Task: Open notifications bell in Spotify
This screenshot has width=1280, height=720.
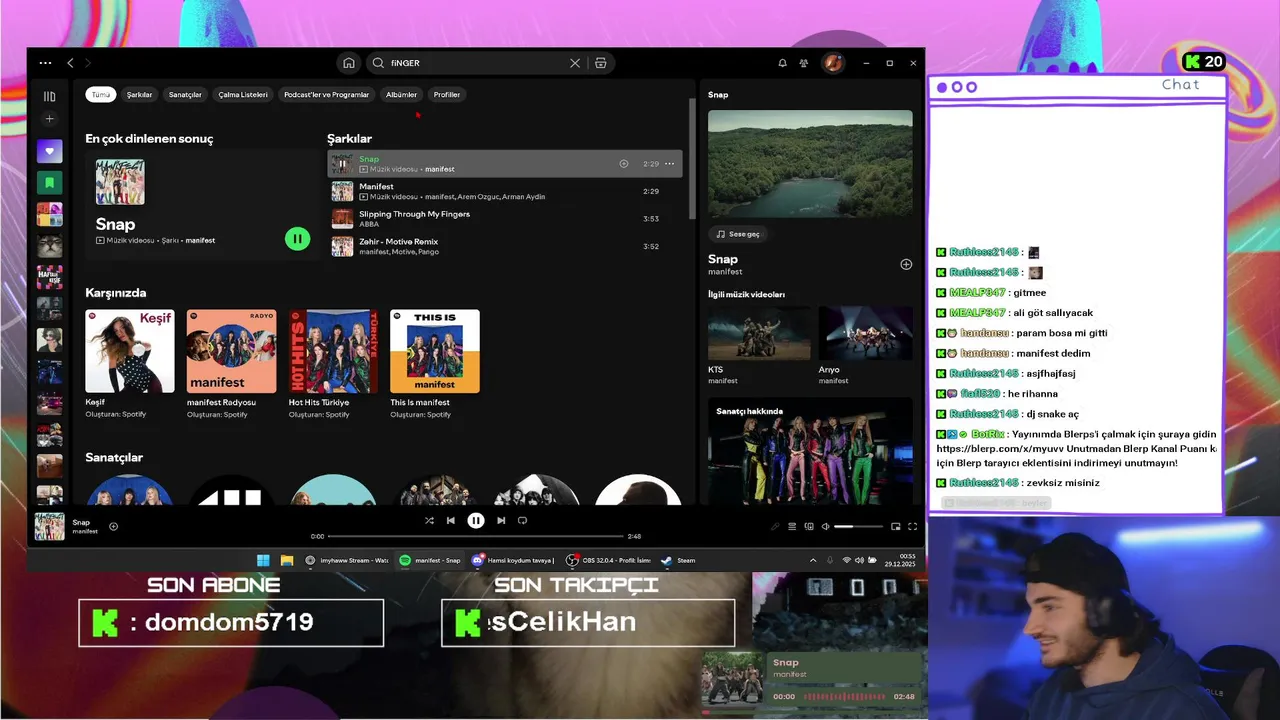Action: (782, 63)
